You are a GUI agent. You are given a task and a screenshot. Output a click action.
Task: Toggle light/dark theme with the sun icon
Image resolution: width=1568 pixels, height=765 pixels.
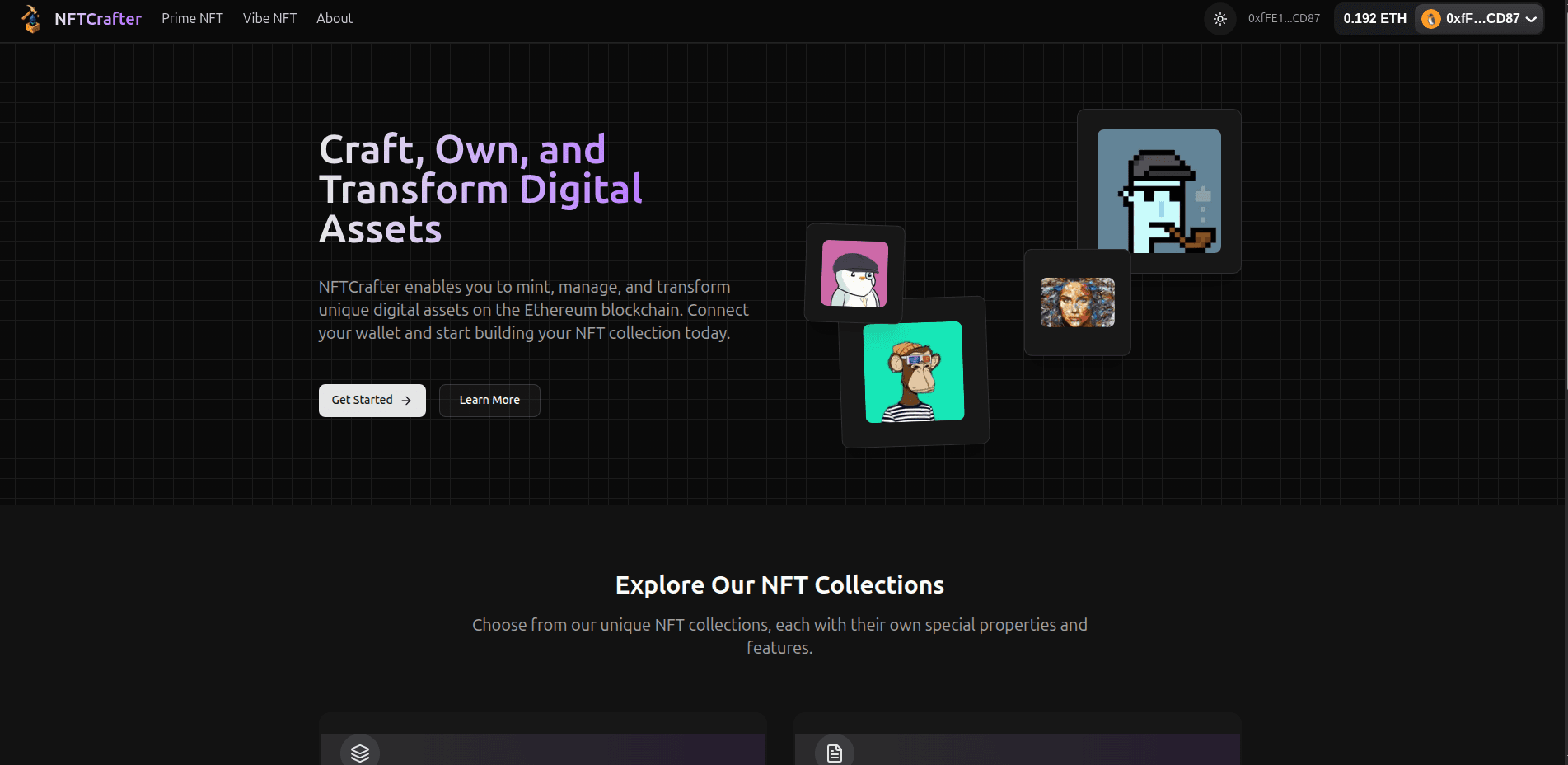click(1219, 18)
